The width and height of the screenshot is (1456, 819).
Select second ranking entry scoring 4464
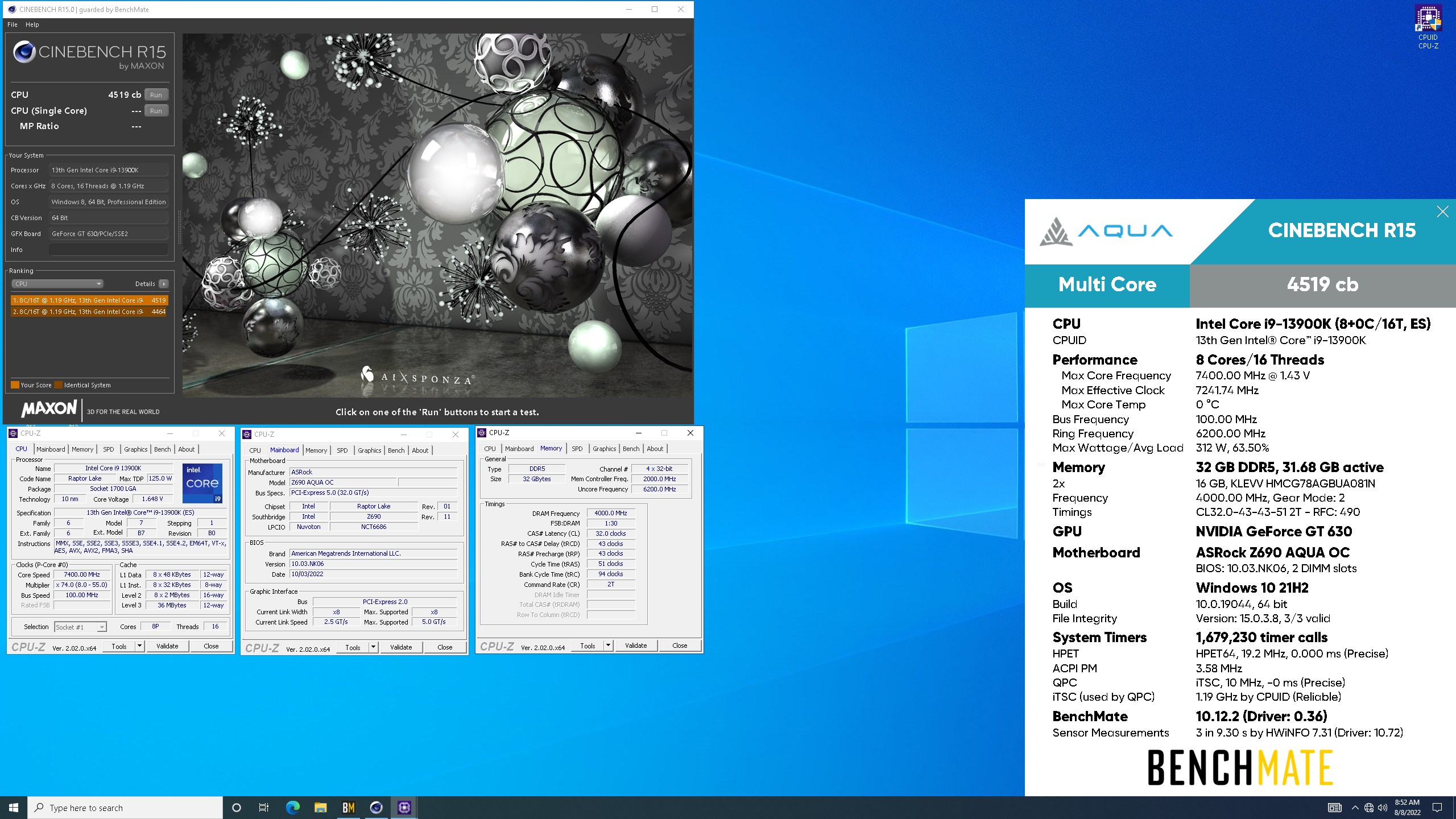tap(89, 312)
